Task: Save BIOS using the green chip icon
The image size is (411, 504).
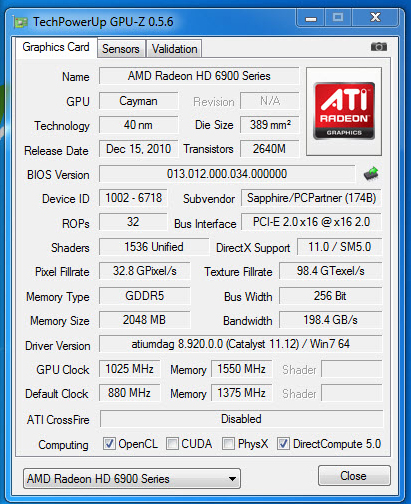Action: tap(371, 173)
